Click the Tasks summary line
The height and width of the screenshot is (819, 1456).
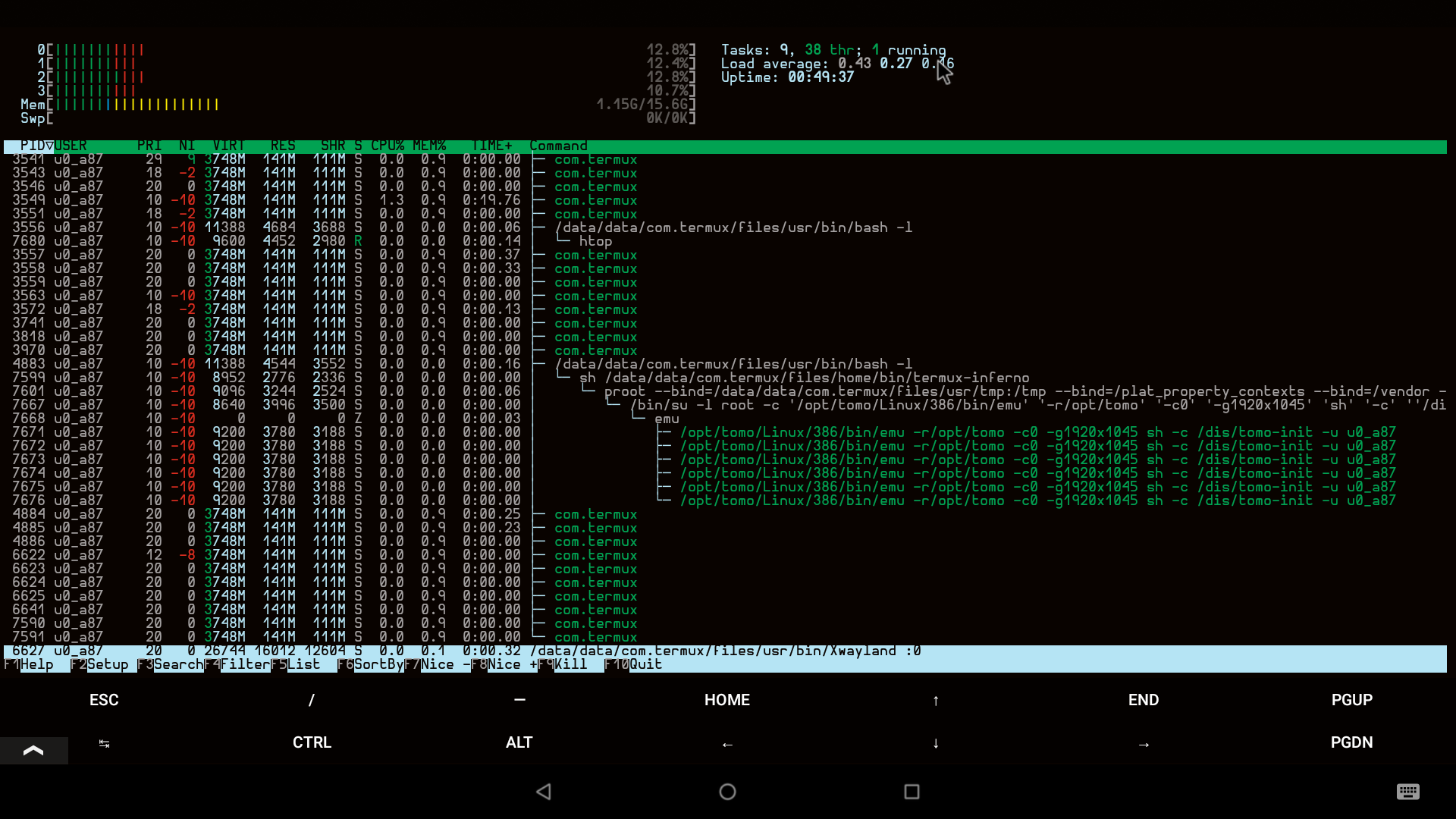tap(833, 50)
